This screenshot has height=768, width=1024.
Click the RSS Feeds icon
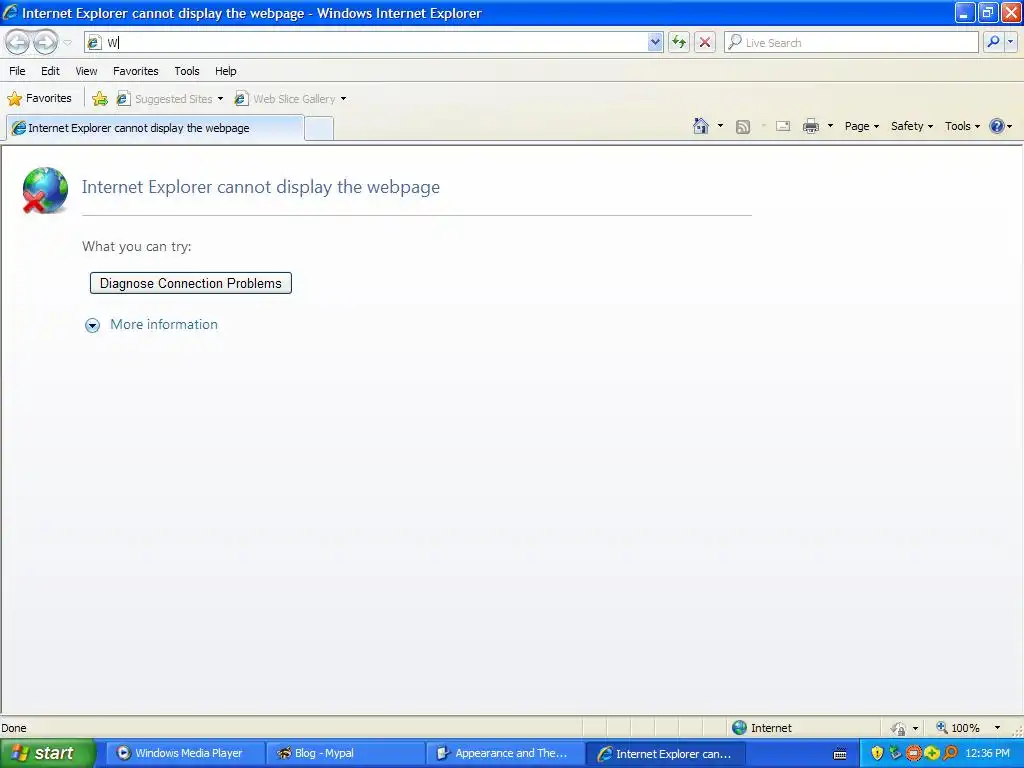tap(743, 127)
